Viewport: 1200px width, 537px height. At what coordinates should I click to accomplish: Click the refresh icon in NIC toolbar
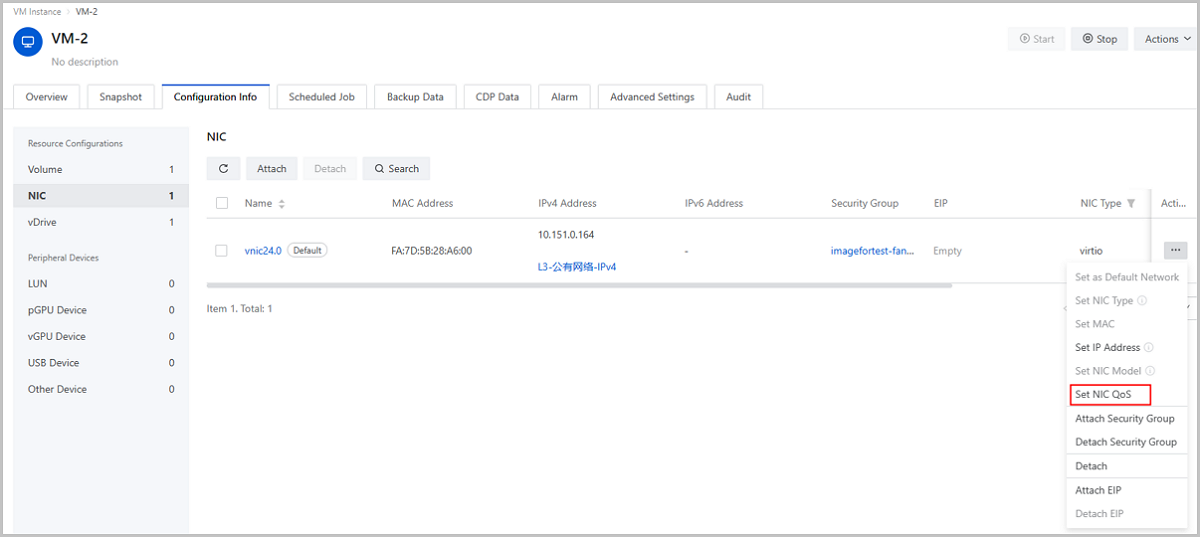223,169
